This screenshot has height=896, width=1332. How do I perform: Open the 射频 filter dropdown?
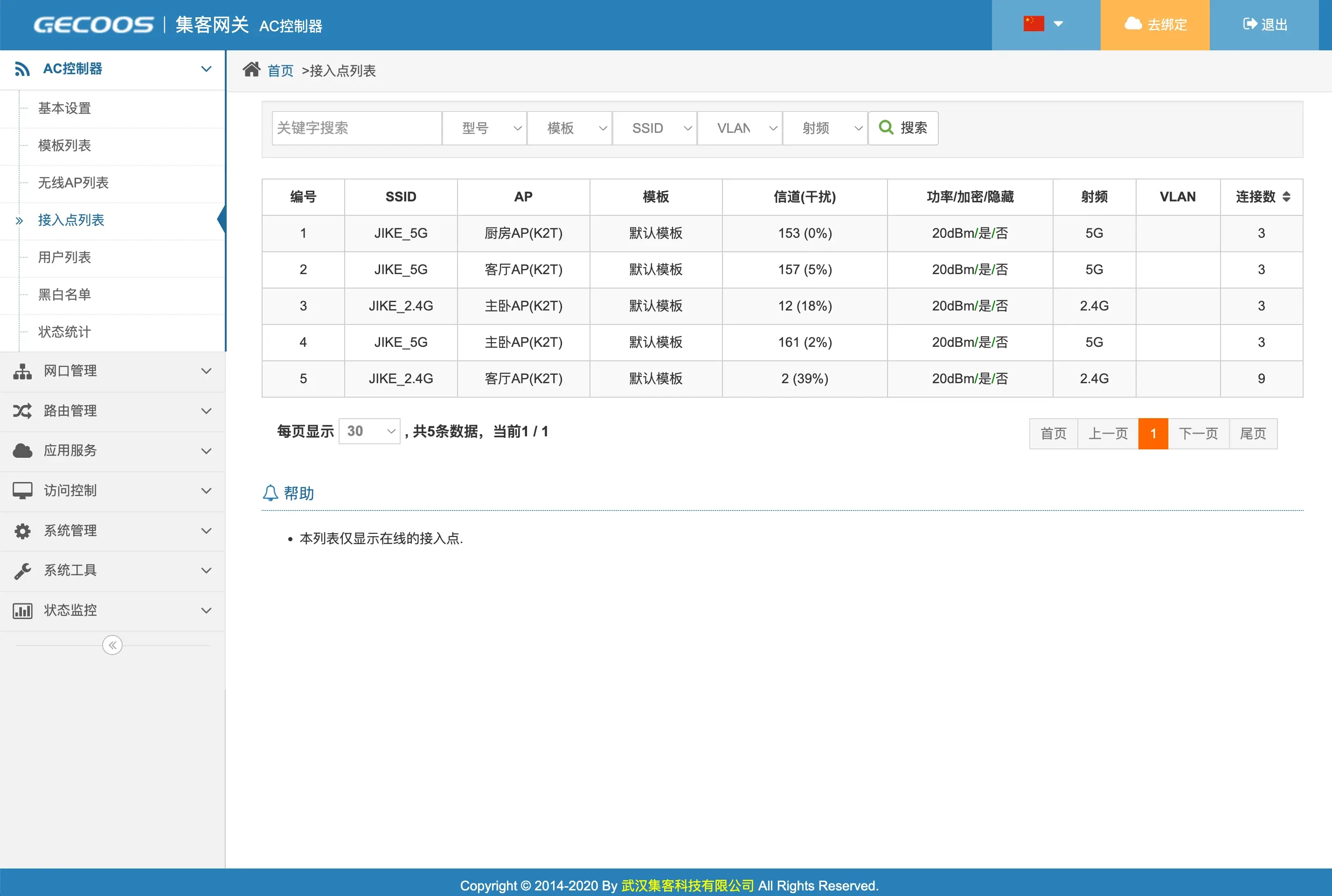[825, 128]
